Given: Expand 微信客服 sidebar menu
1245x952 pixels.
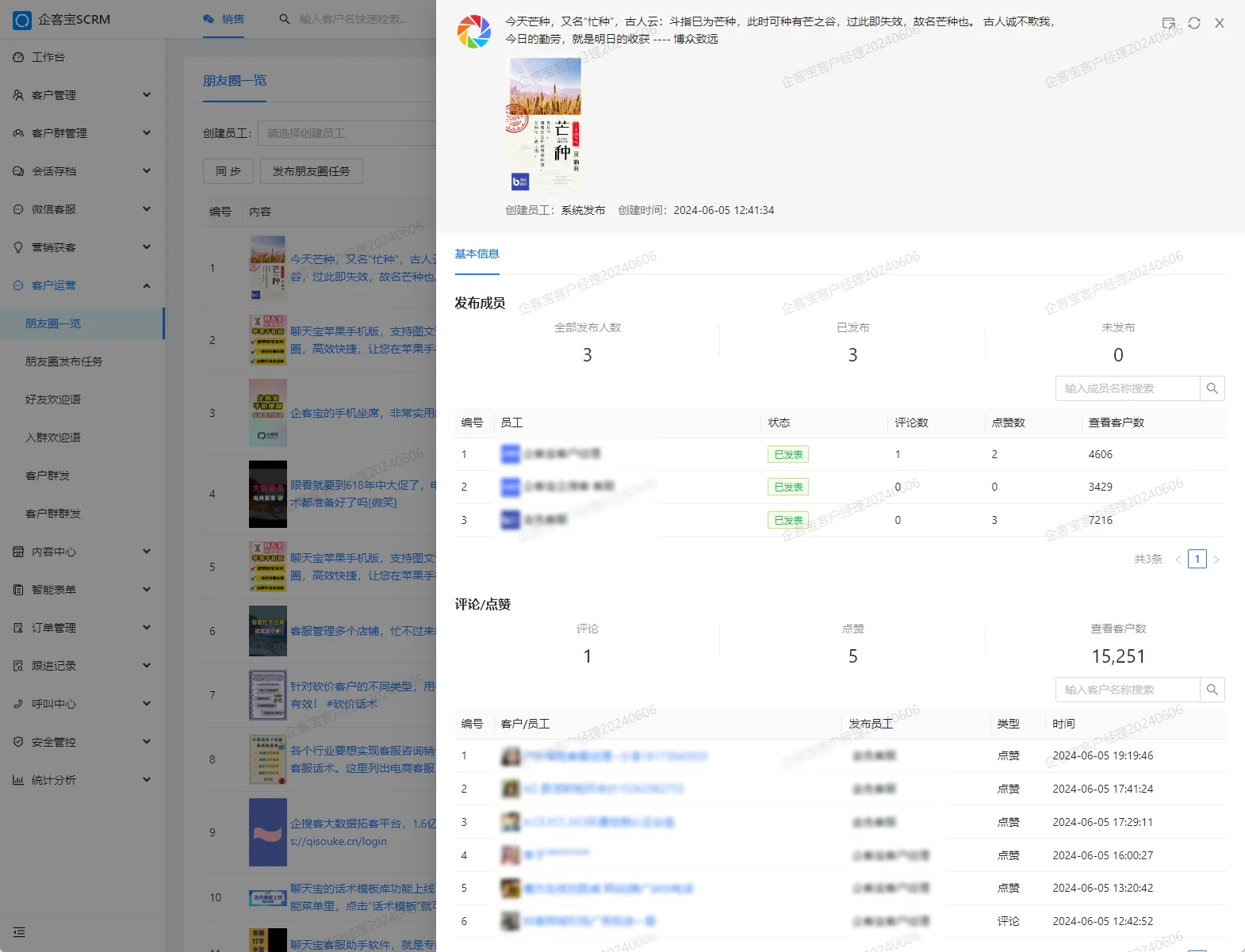Looking at the screenshot, I should pos(82,209).
